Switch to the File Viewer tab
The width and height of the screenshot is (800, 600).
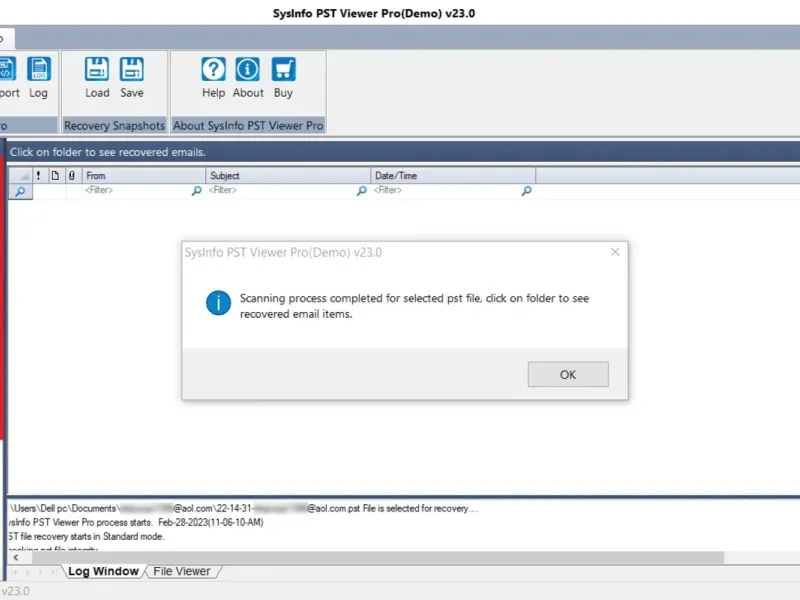pos(182,571)
